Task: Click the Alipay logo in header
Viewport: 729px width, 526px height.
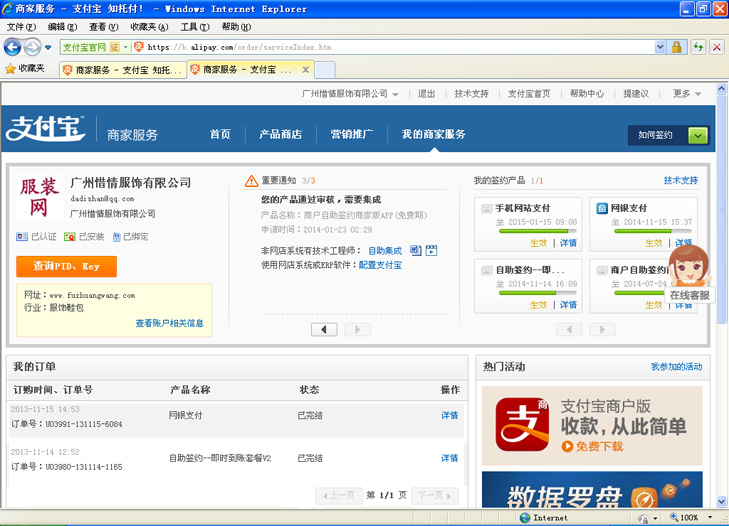Action: coord(47,131)
